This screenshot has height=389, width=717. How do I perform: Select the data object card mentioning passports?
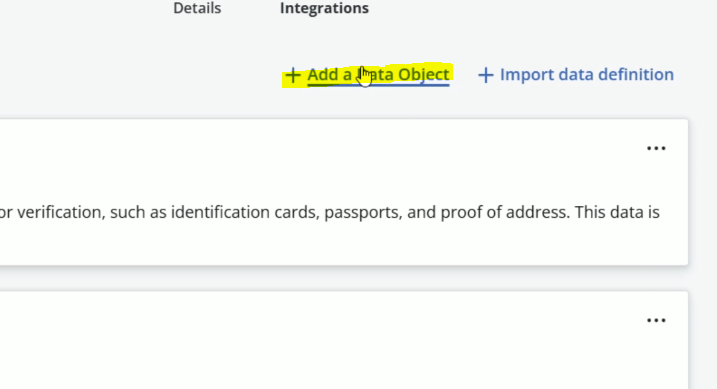click(344, 192)
